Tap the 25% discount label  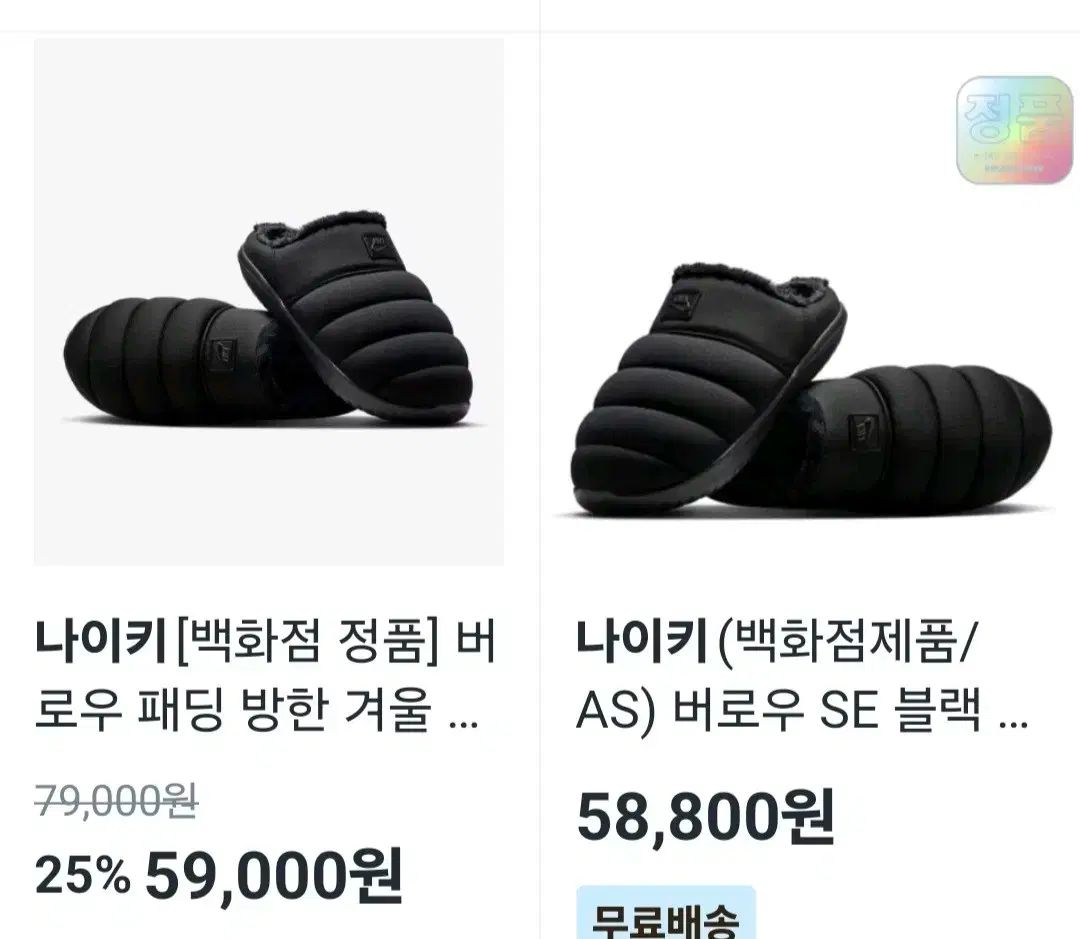[x=83, y=876]
